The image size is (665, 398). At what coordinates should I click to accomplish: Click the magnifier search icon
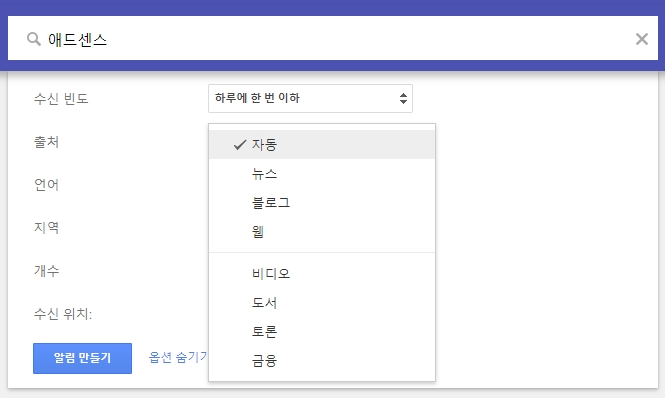pyautogui.click(x=34, y=39)
